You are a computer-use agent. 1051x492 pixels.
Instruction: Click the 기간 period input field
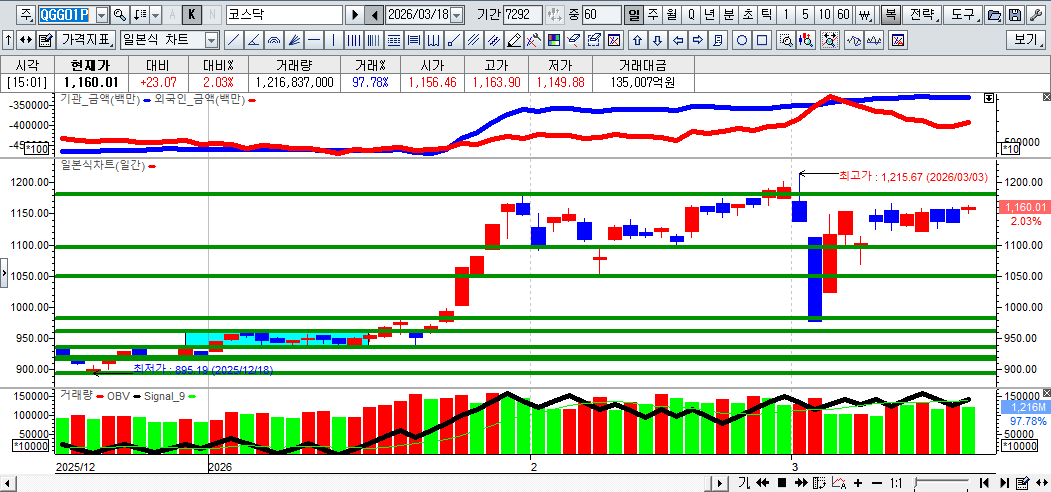524,15
